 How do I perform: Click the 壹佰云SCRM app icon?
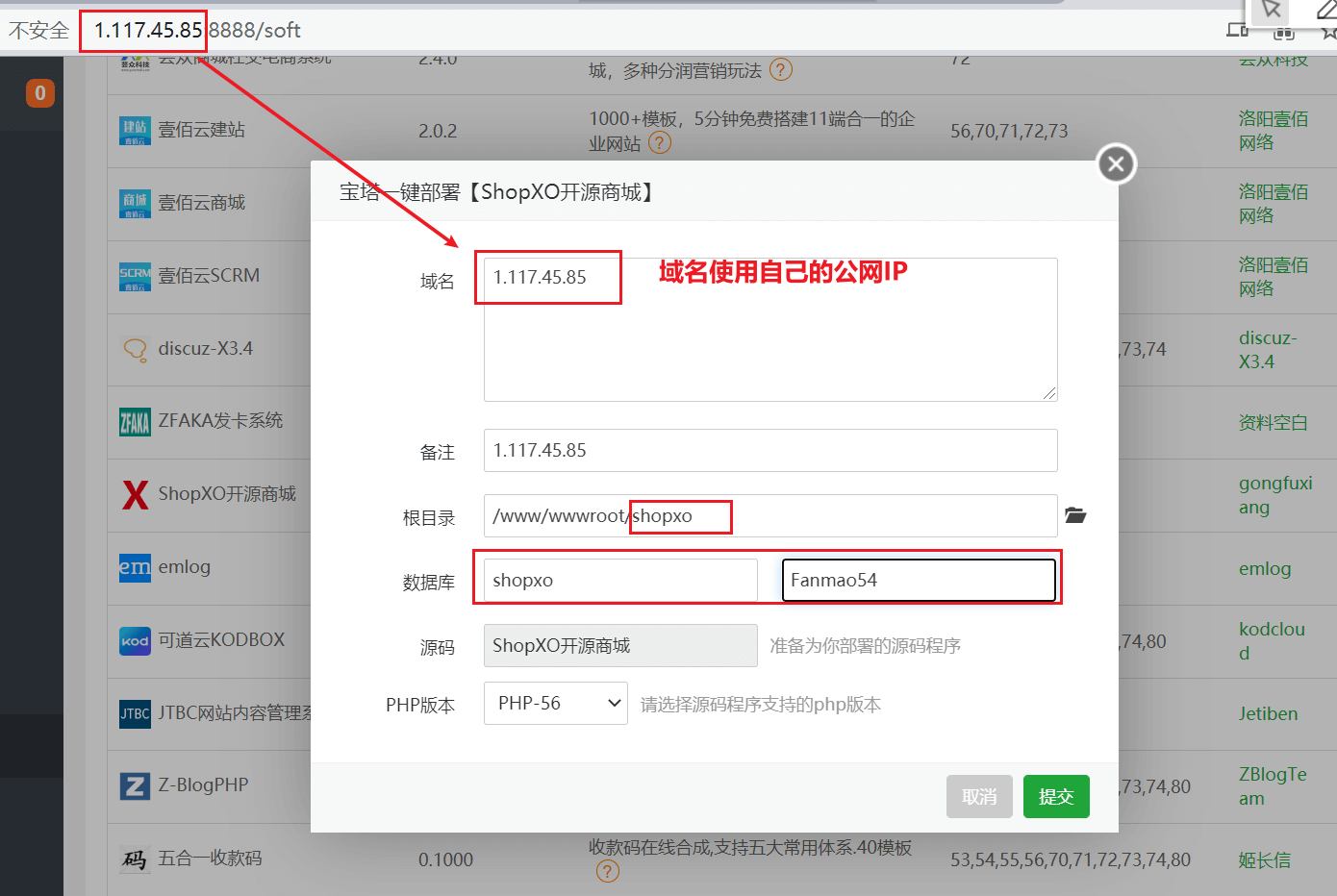135,276
